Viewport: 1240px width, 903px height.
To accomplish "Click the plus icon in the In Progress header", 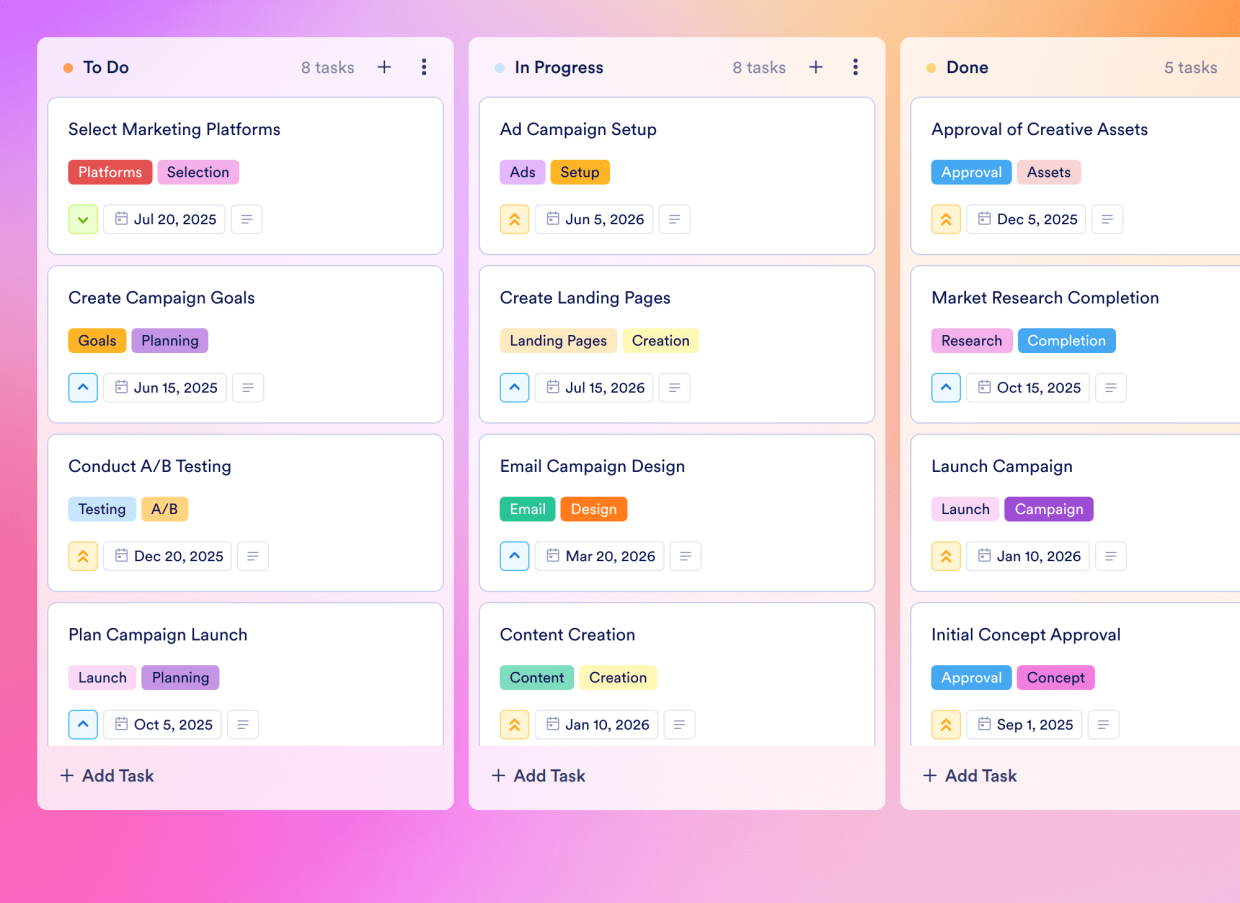I will (x=816, y=67).
